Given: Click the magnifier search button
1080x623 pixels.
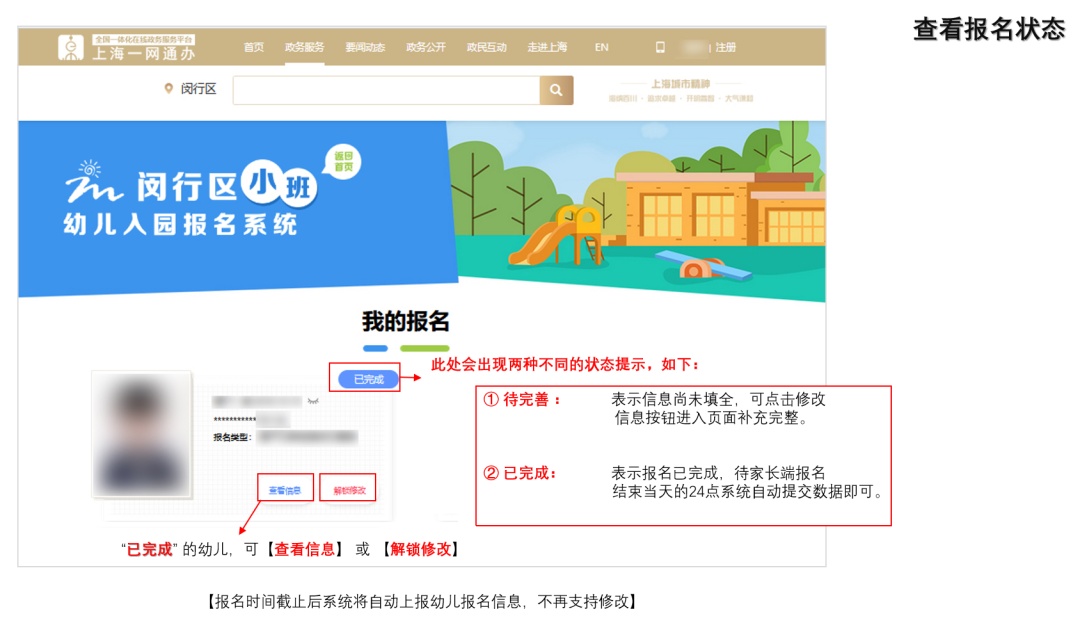Looking at the screenshot, I should 557,90.
